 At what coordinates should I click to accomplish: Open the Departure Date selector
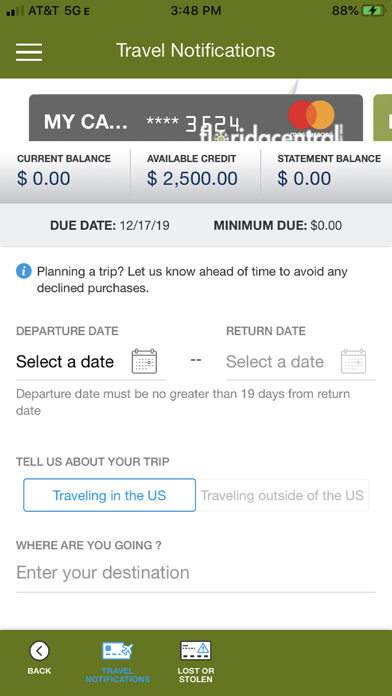tap(91, 362)
